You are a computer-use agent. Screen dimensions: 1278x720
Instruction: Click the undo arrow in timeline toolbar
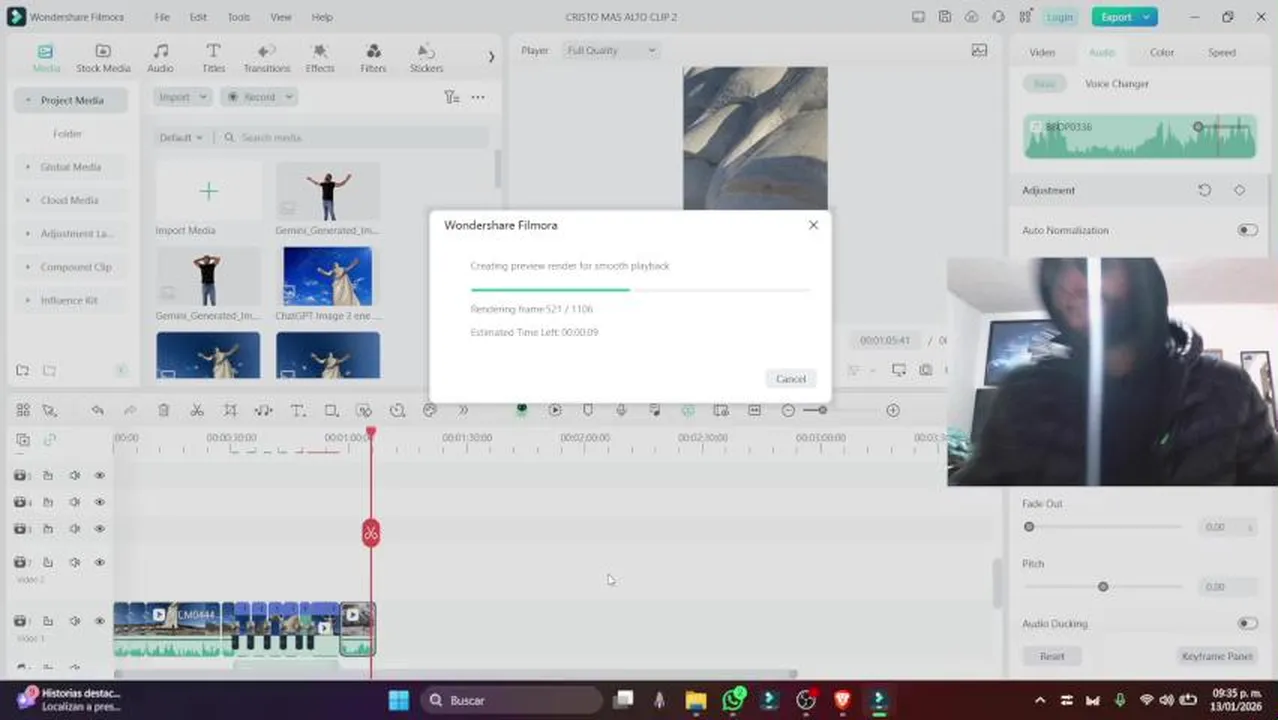(97, 410)
